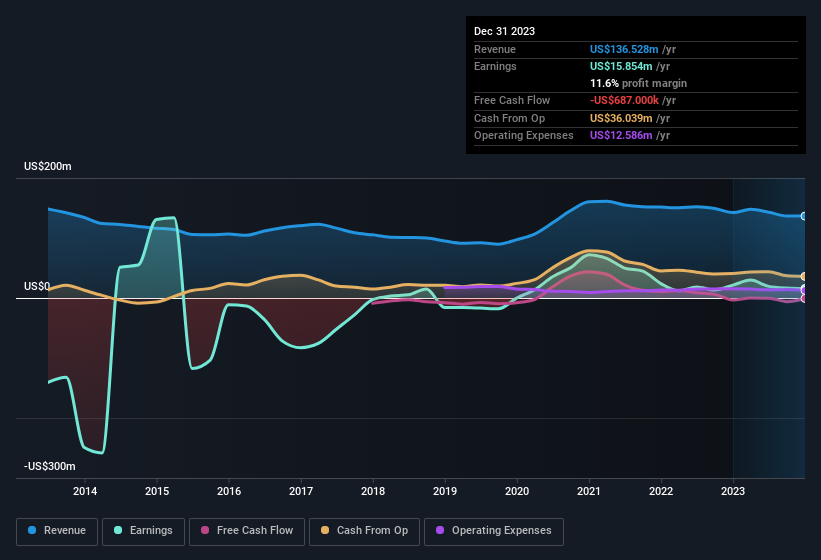Click the US$0 y-axis label
821x560 pixels.
click(x=37, y=286)
